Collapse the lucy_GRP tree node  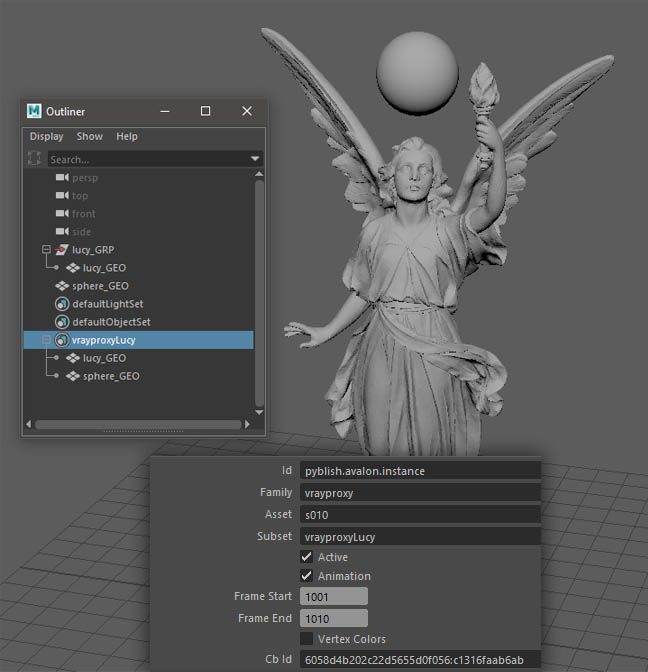pos(46,249)
